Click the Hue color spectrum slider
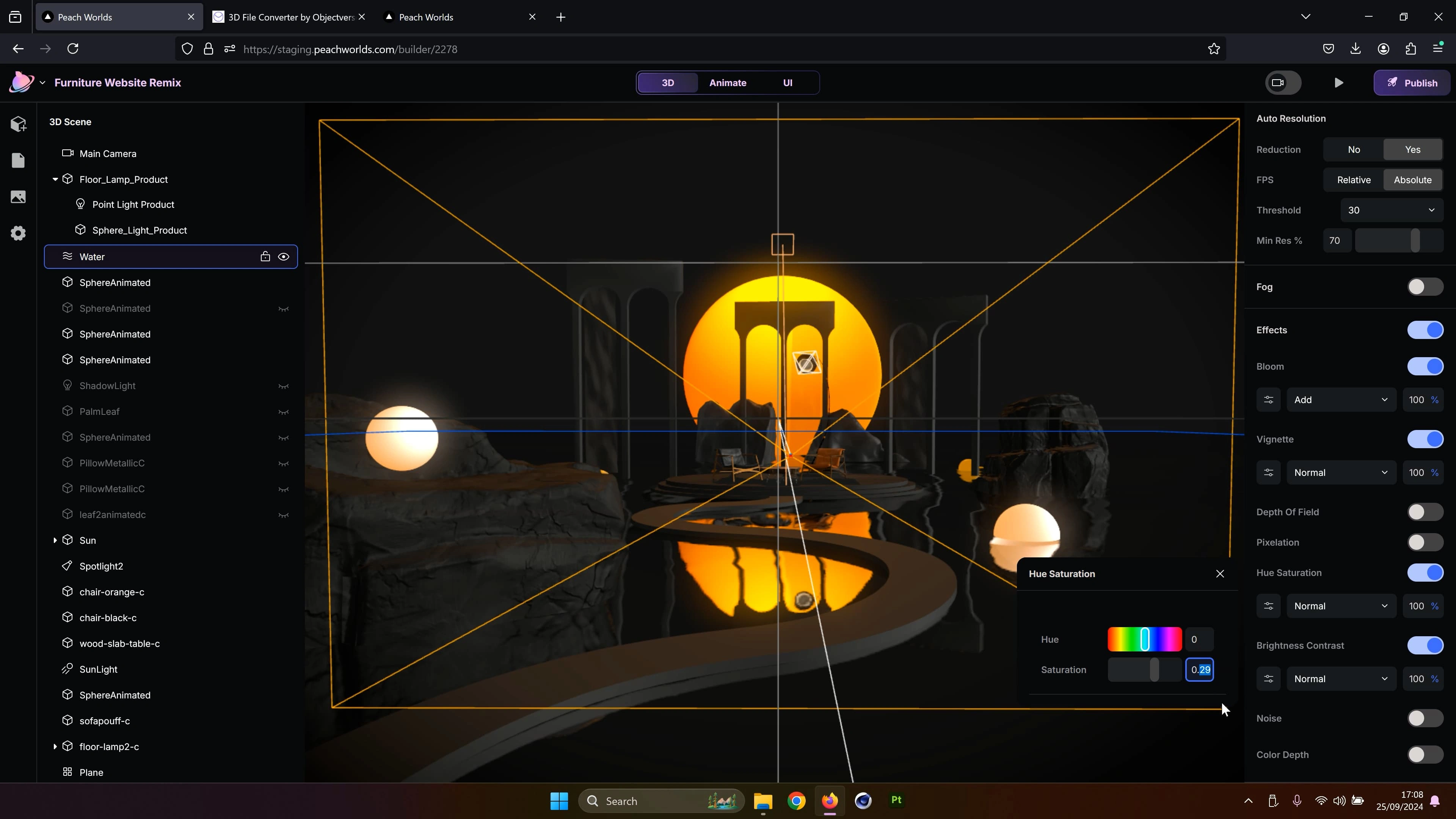The image size is (1456, 819). pos(1145,639)
